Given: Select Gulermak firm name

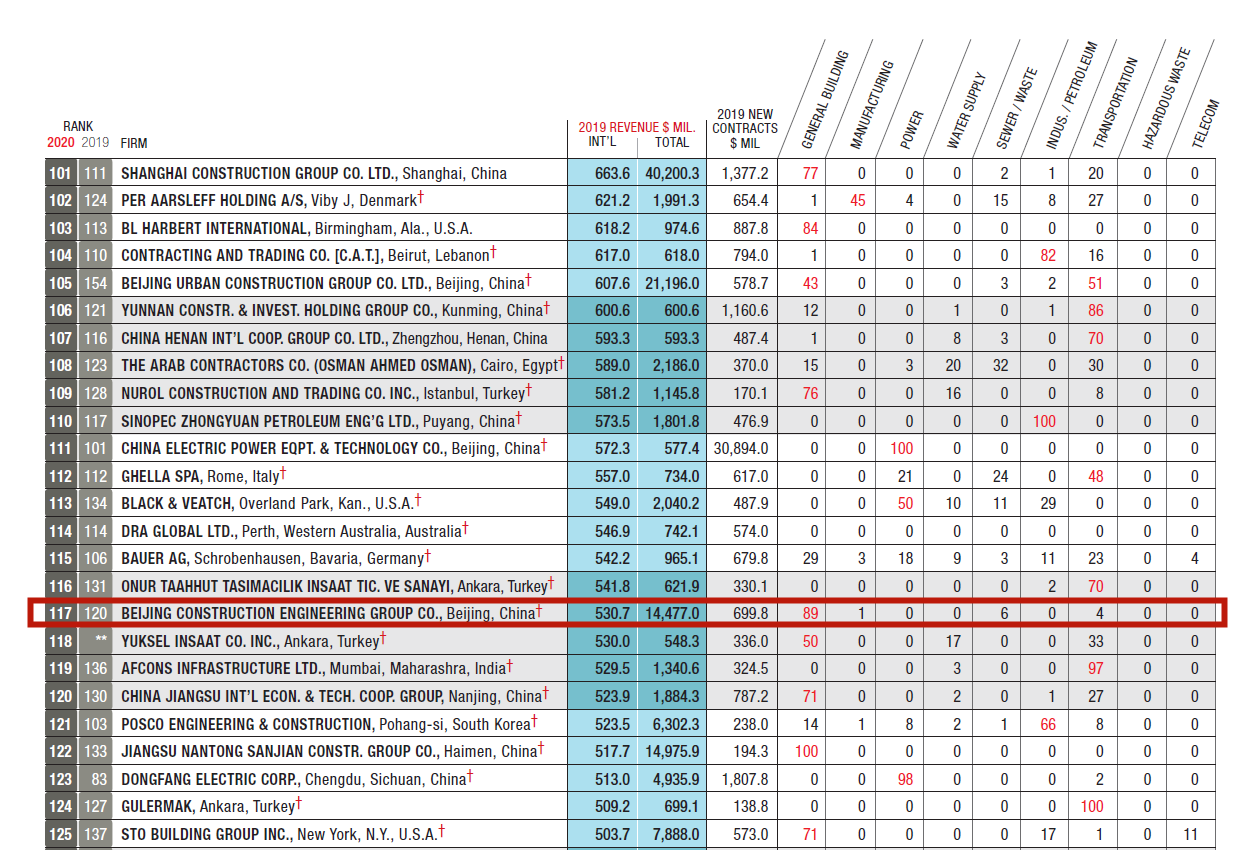Looking at the screenshot, I should [158, 806].
